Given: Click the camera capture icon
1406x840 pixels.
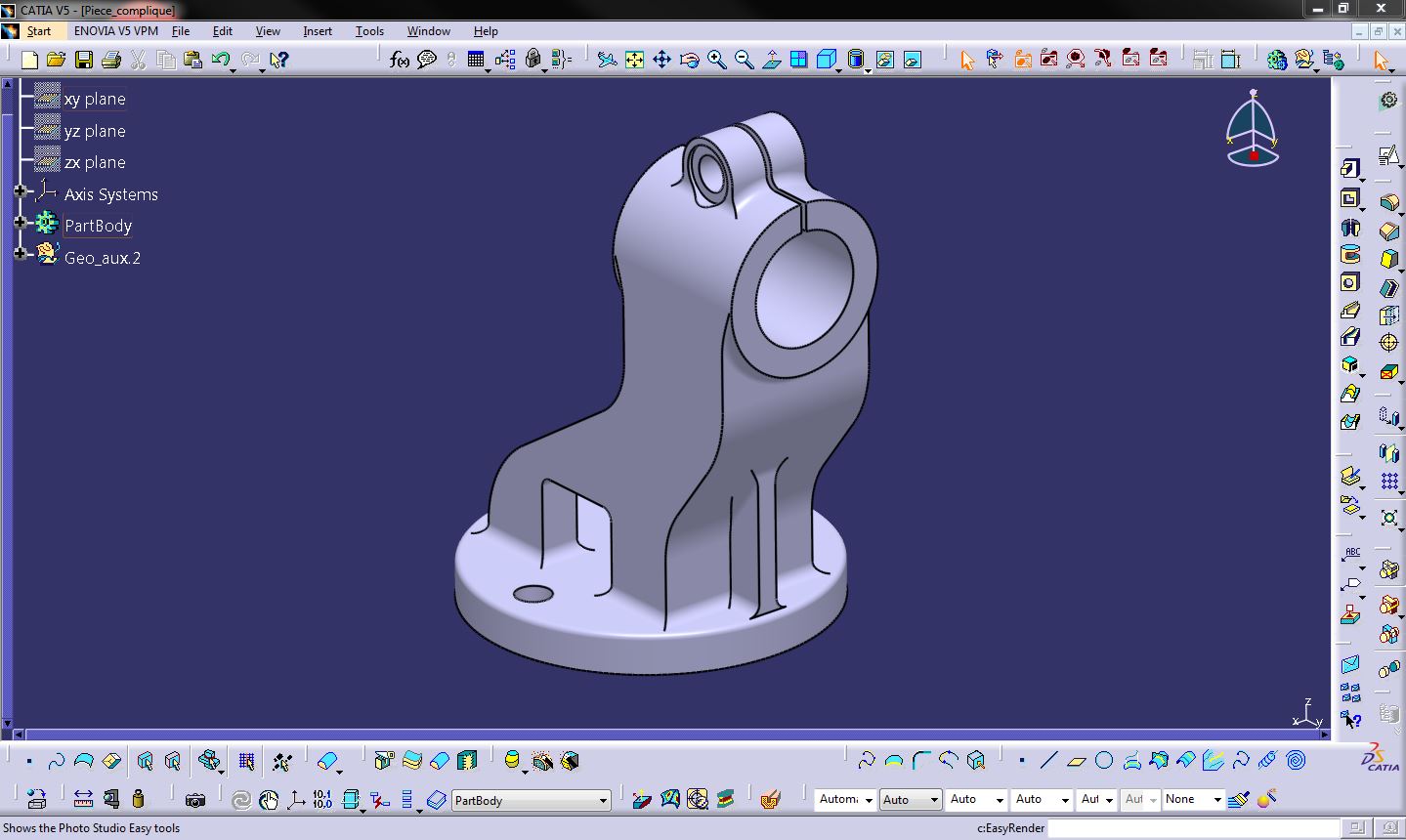Looking at the screenshot, I should [195, 800].
